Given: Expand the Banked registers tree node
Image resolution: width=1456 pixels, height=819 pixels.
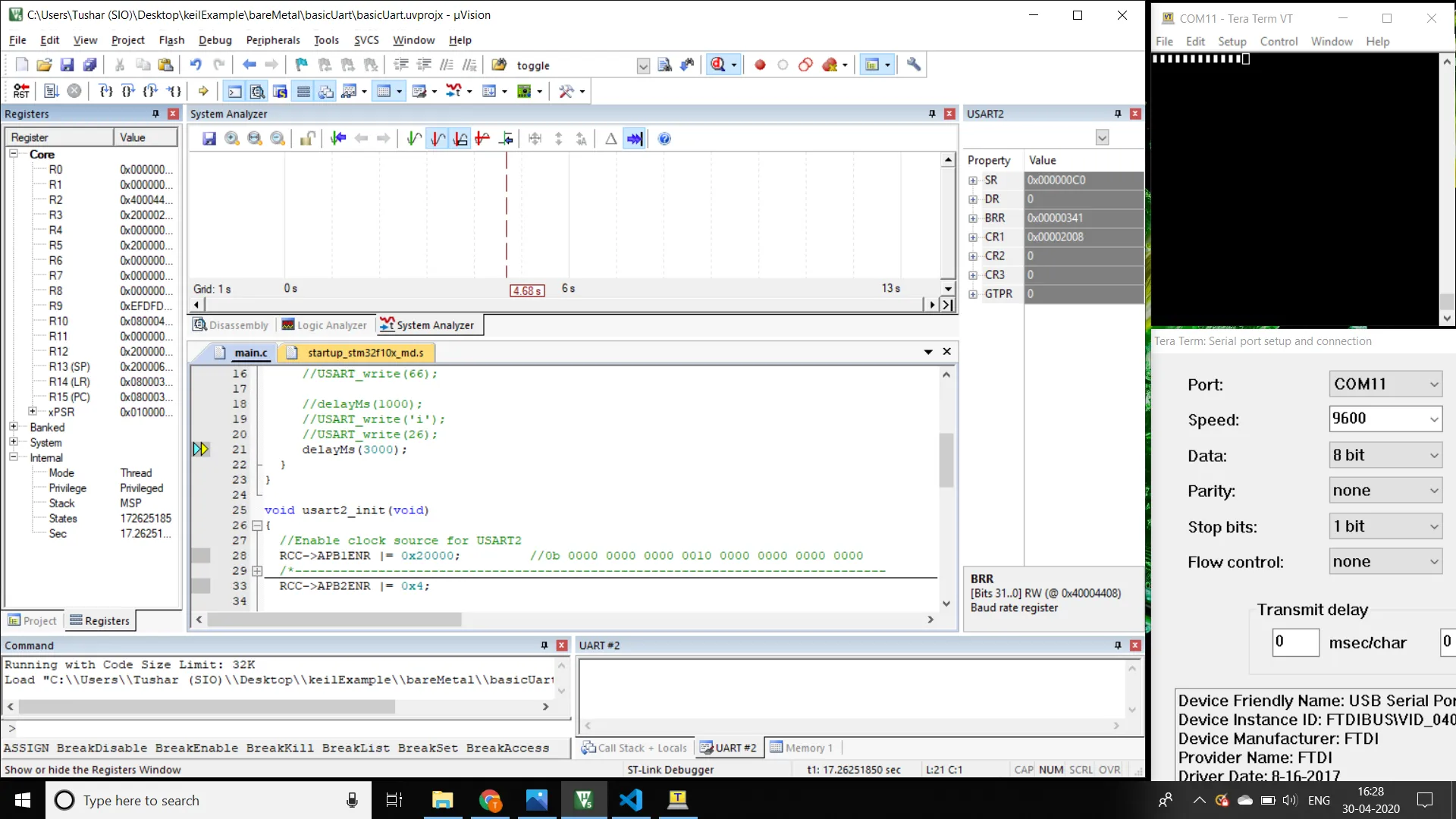Looking at the screenshot, I should (14, 427).
